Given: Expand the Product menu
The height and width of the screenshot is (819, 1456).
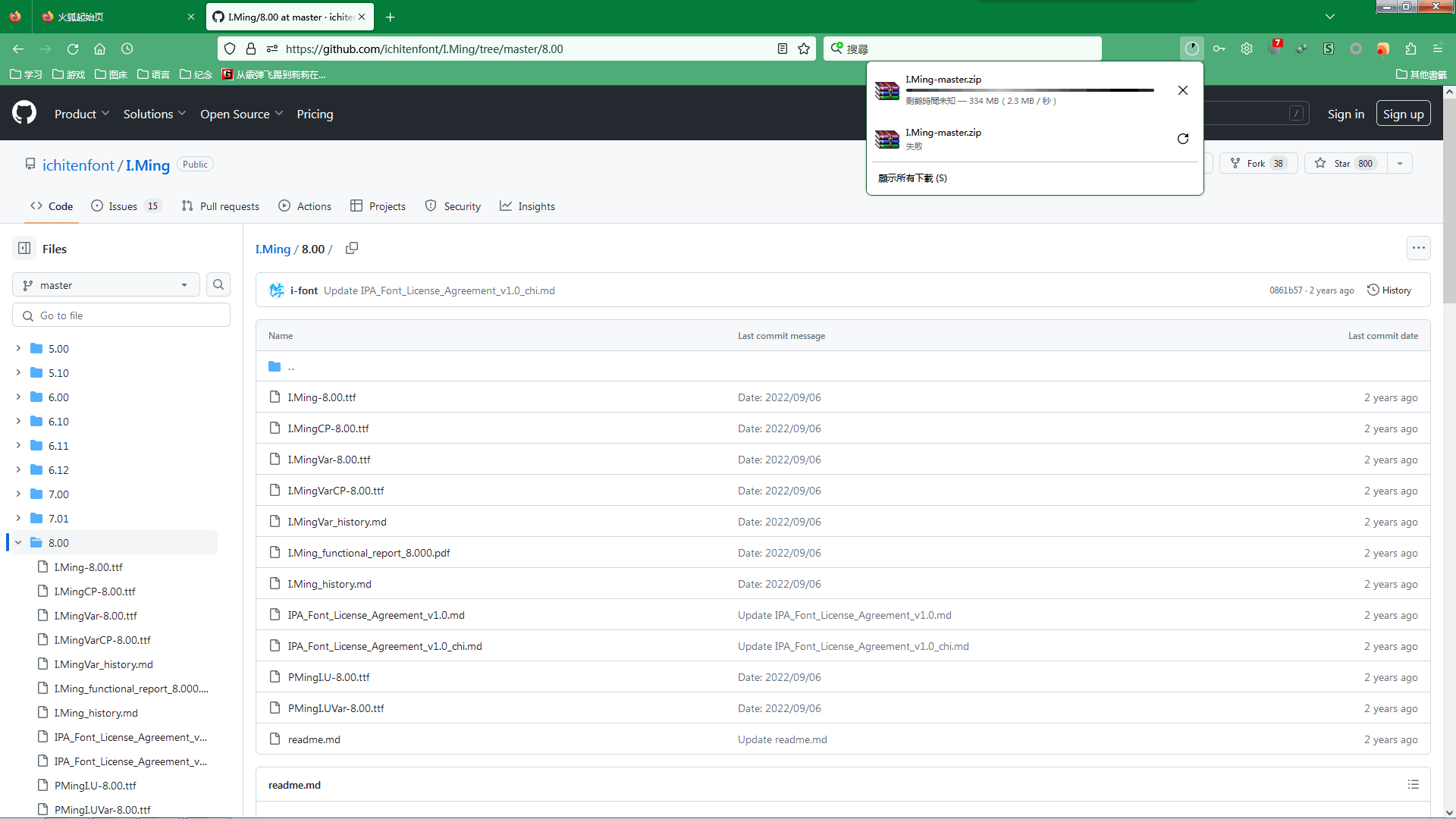Looking at the screenshot, I should click(x=82, y=114).
